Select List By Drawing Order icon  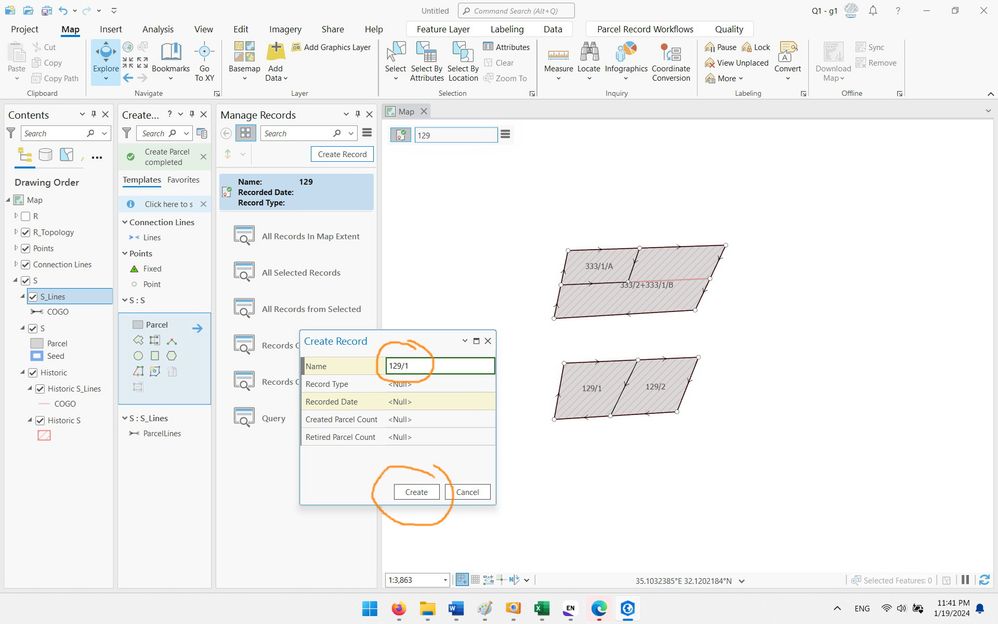[x=25, y=155]
